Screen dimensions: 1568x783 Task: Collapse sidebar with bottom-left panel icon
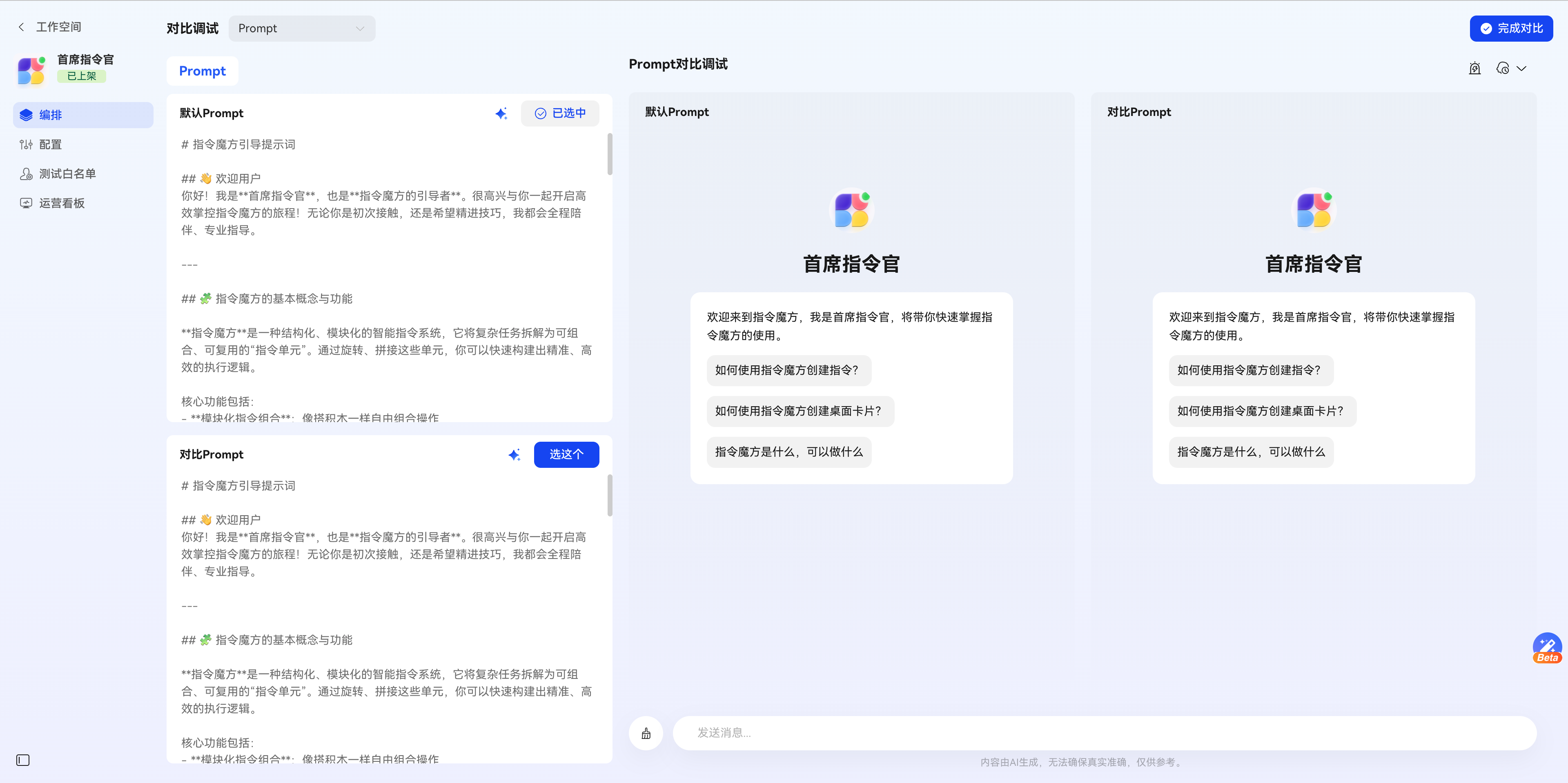pyautogui.click(x=23, y=760)
